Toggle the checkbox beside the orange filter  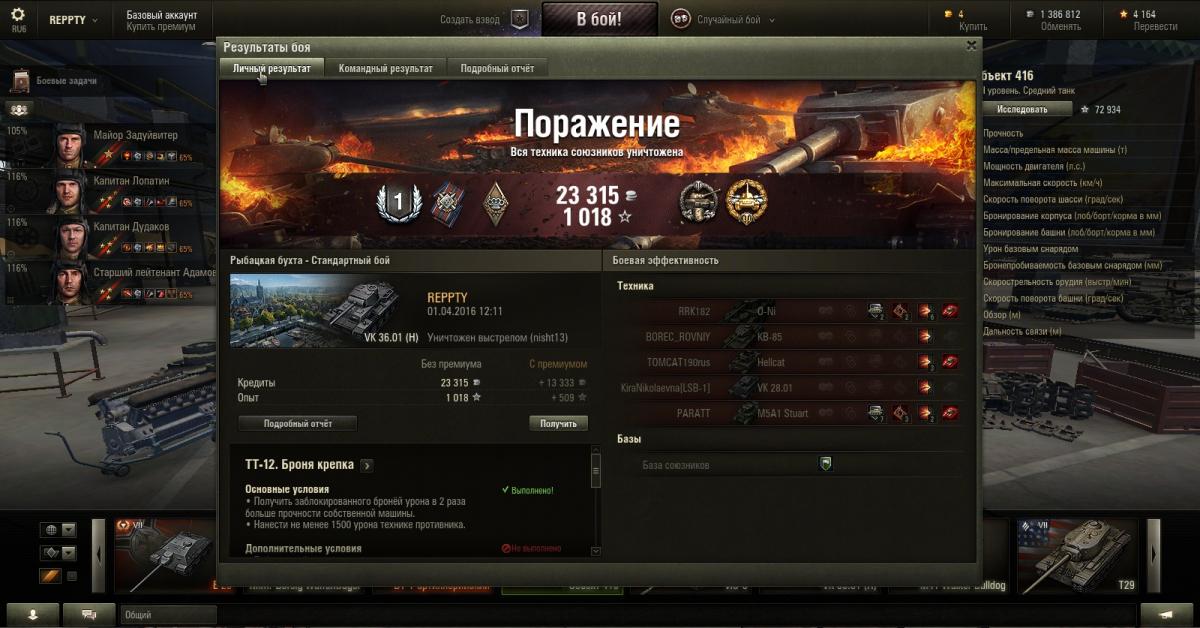coord(72,576)
